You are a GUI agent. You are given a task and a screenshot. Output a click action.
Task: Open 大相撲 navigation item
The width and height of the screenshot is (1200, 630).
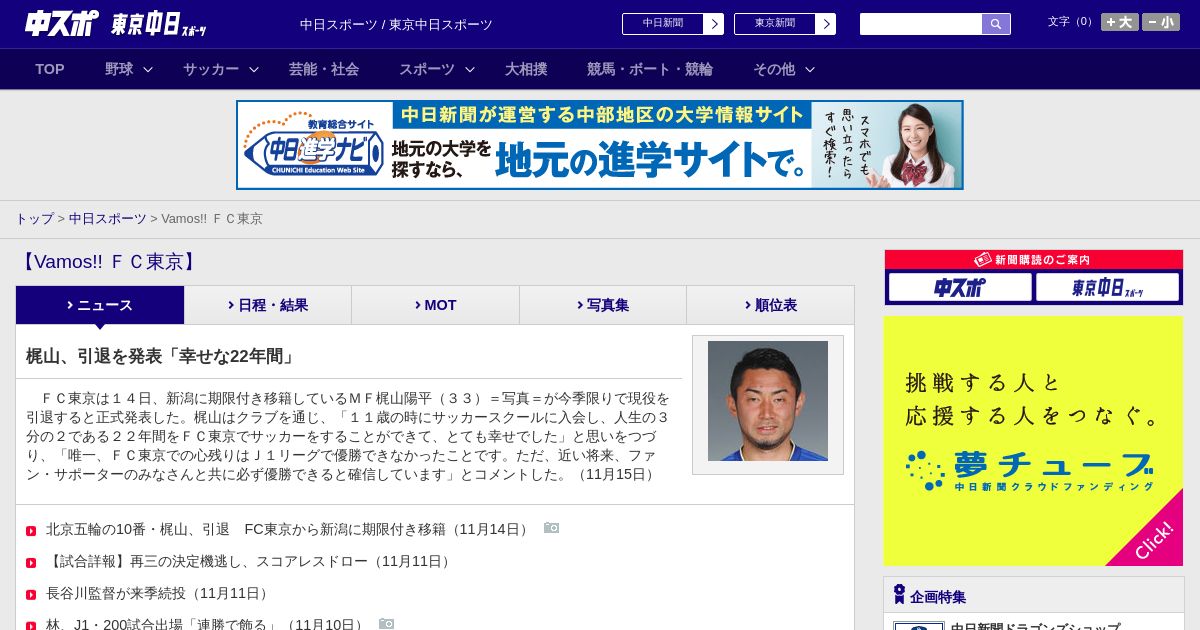(x=526, y=69)
